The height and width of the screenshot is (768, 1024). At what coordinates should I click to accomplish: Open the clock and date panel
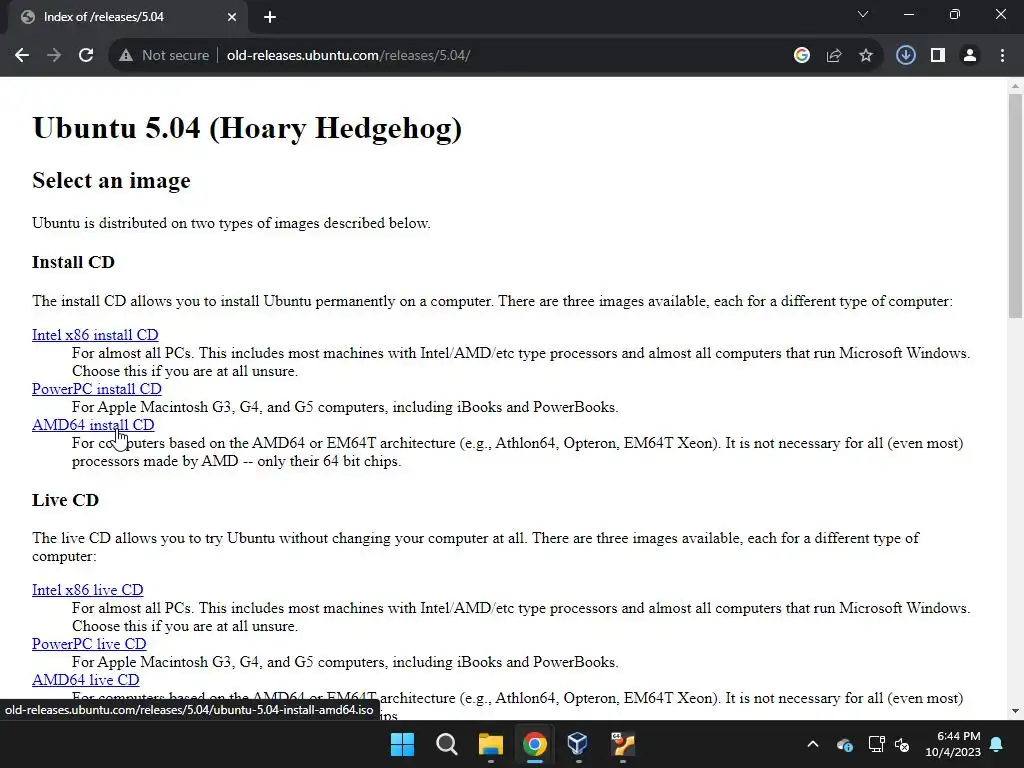pos(953,744)
